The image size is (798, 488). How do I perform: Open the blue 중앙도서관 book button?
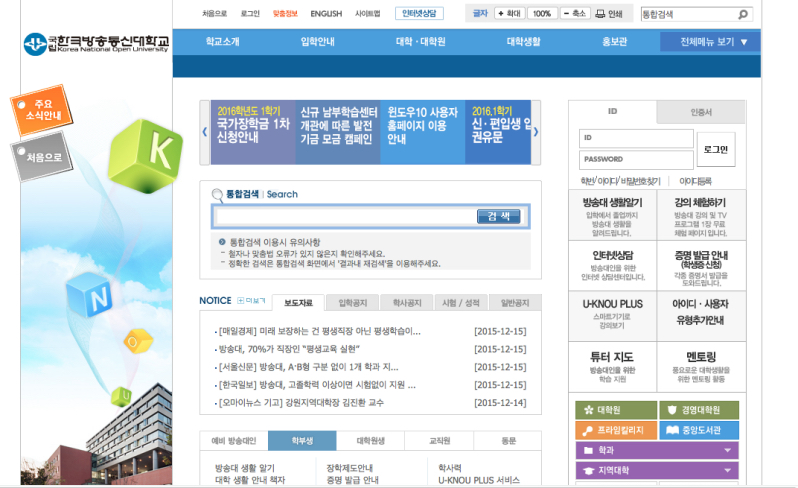point(699,430)
